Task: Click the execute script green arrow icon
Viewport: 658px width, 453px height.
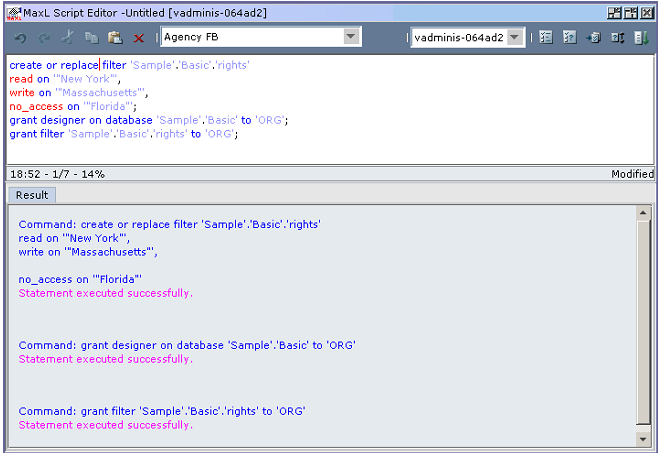Action: [642, 38]
